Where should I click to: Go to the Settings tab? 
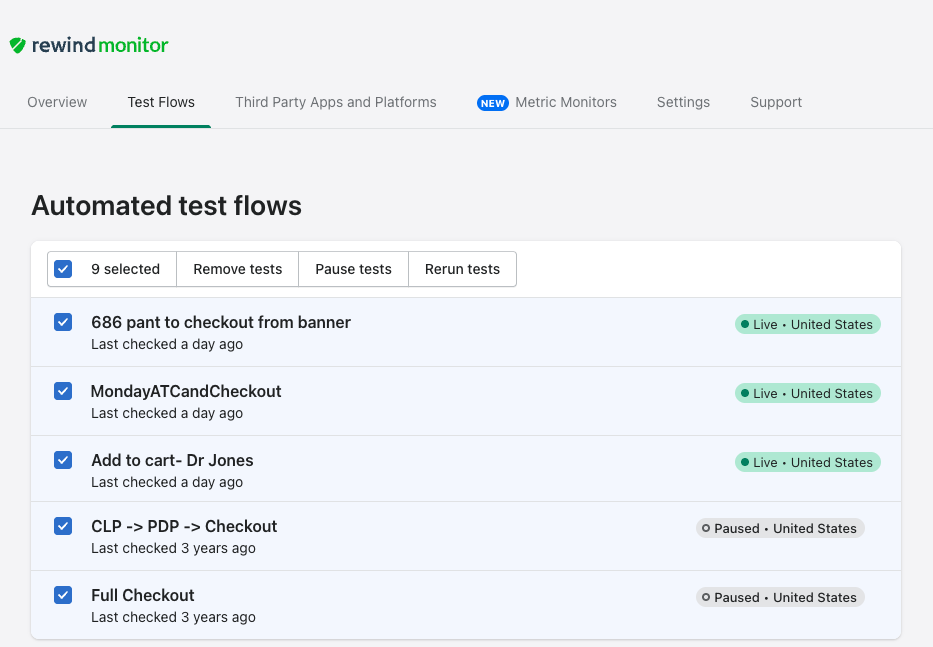pyautogui.click(x=683, y=102)
